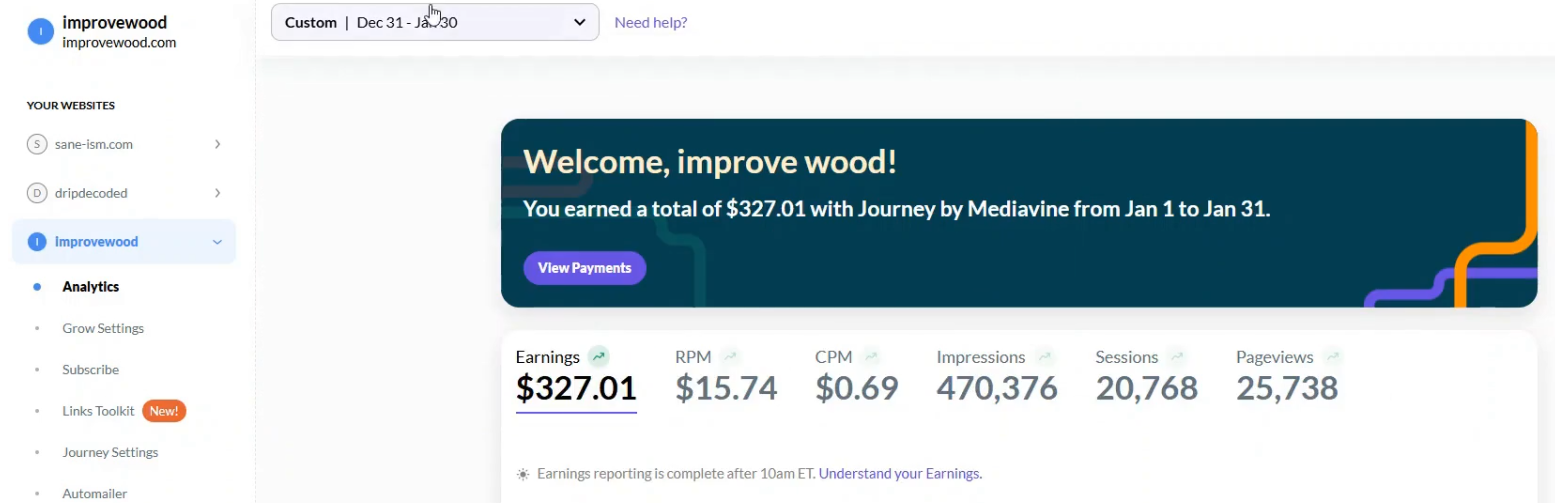Select the Sessions metric tab
The height and width of the screenshot is (503, 1555).
coord(1146,377)
